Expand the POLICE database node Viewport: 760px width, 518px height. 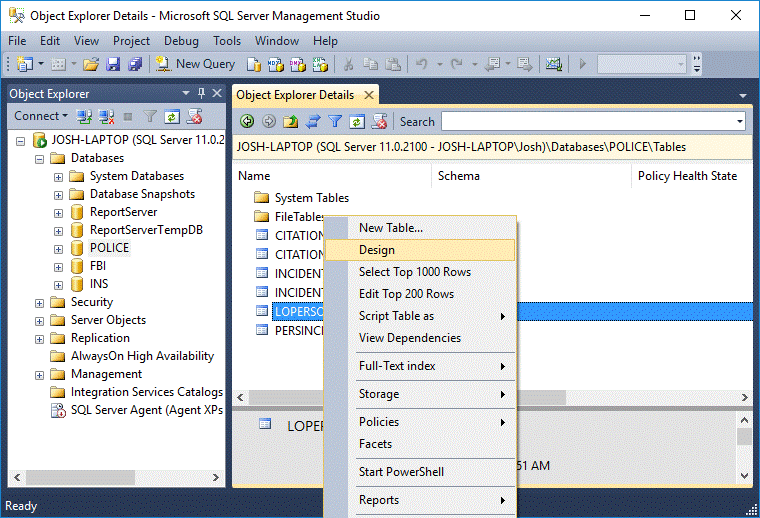point(59,249)
